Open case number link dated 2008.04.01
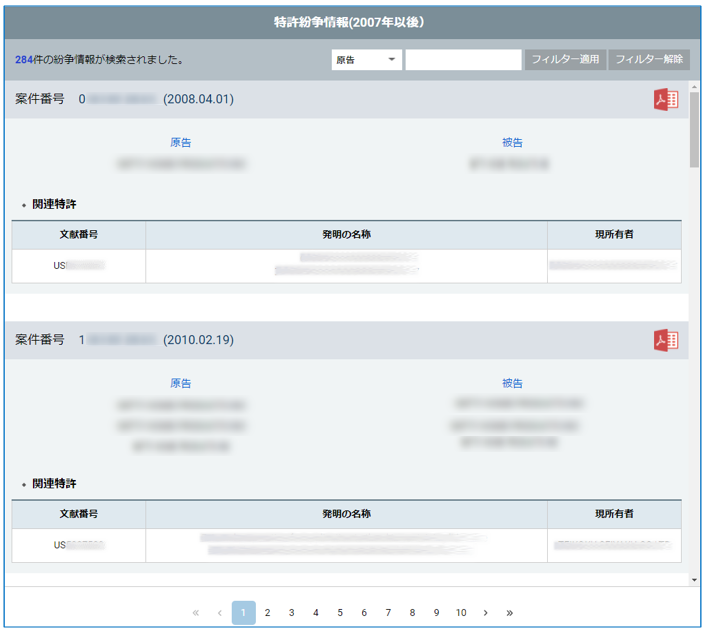The image size is (706, 631). (x=118, y=99)
